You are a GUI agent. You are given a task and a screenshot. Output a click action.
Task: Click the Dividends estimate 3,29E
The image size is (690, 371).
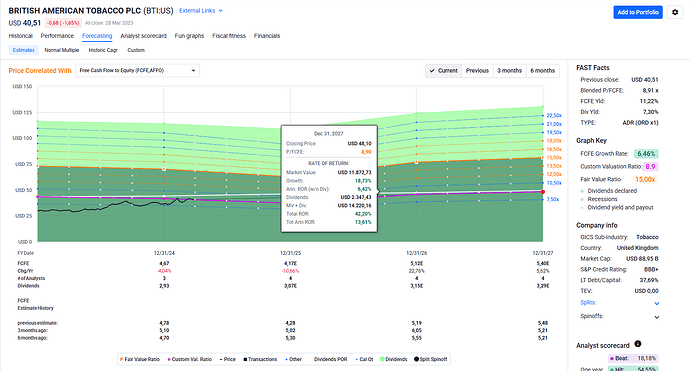[x=543, y=286]
